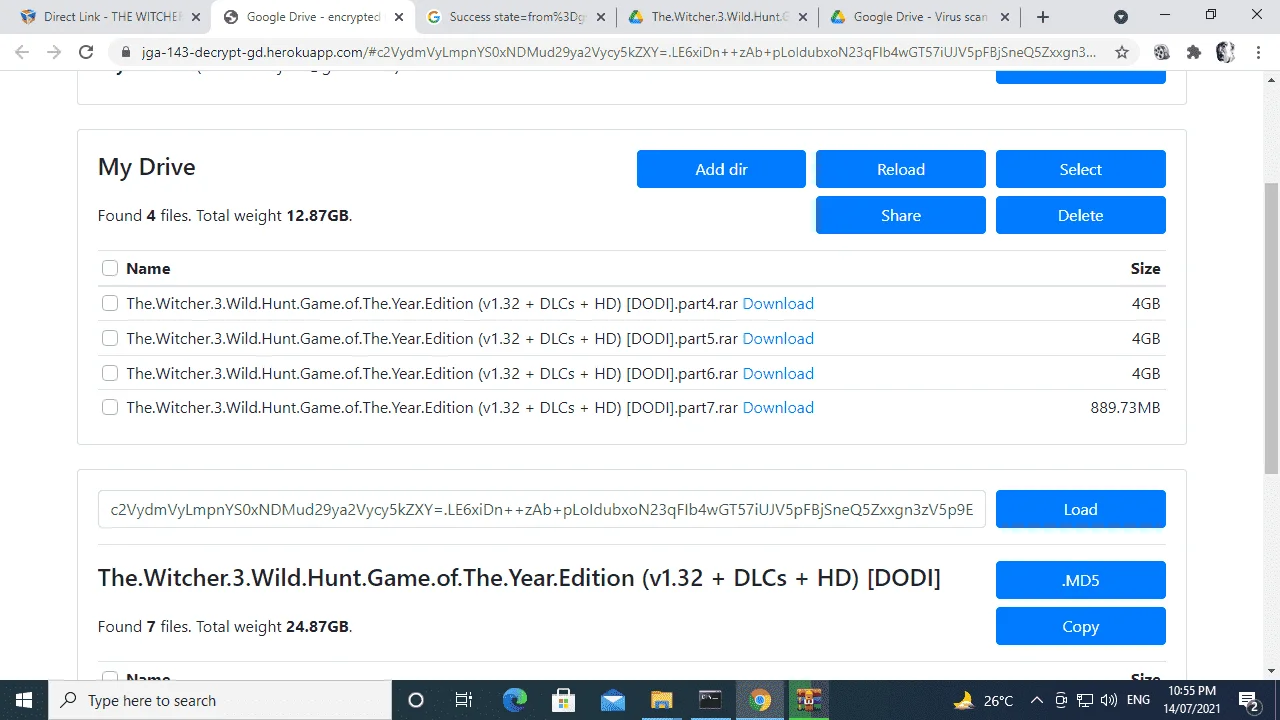Open WinRAR from the taskbar

pyautogui.click(x=808, y=700)
